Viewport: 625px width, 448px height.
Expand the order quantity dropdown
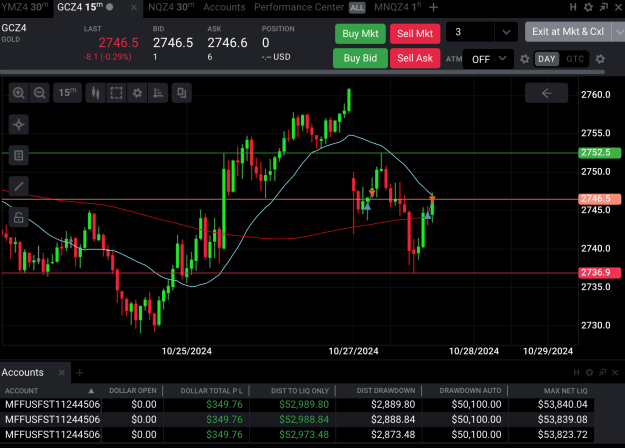point(506,32)
